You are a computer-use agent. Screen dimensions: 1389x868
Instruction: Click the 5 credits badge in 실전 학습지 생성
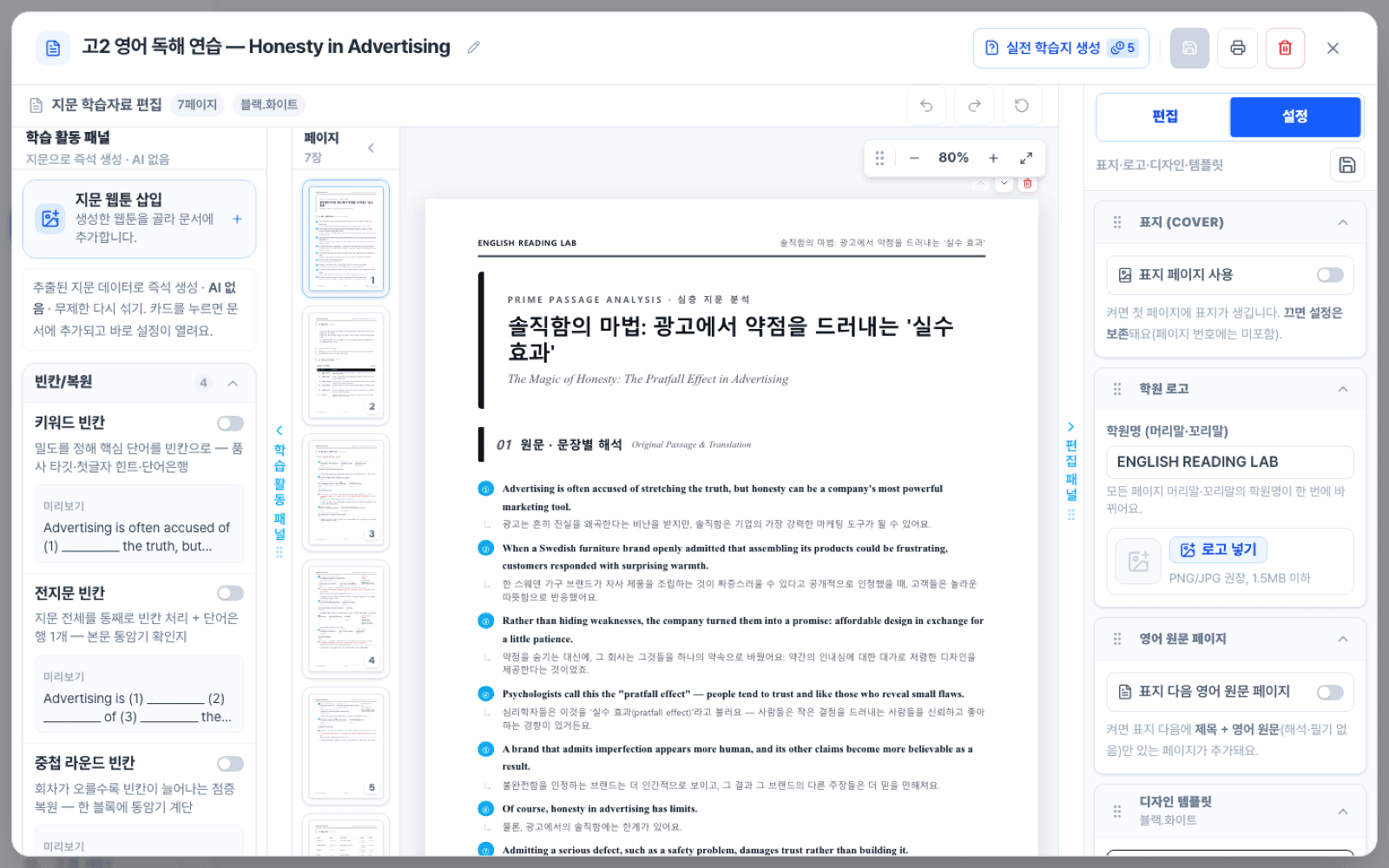1122,48
